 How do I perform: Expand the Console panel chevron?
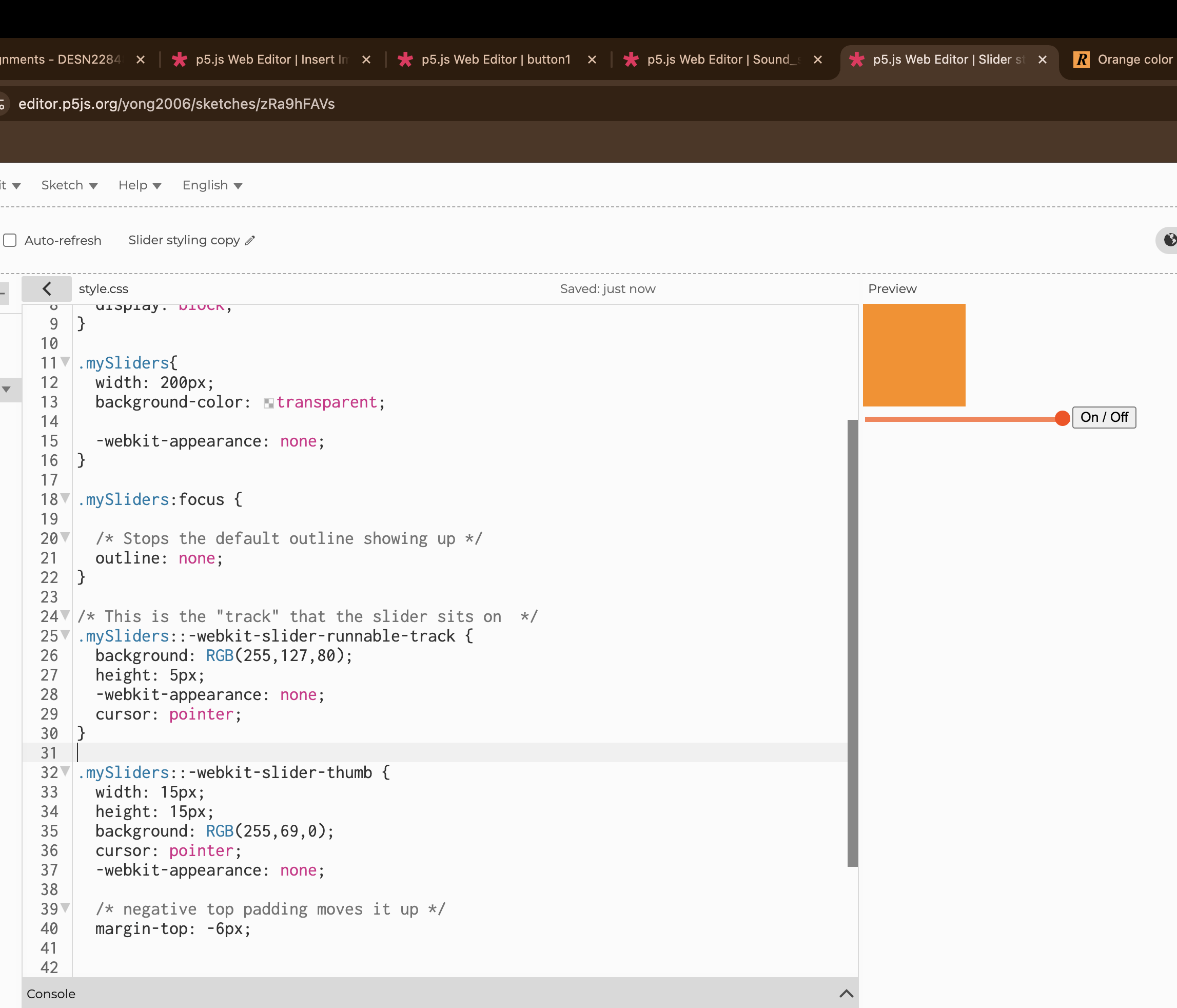pyautogui.click(x=847, y=993)
